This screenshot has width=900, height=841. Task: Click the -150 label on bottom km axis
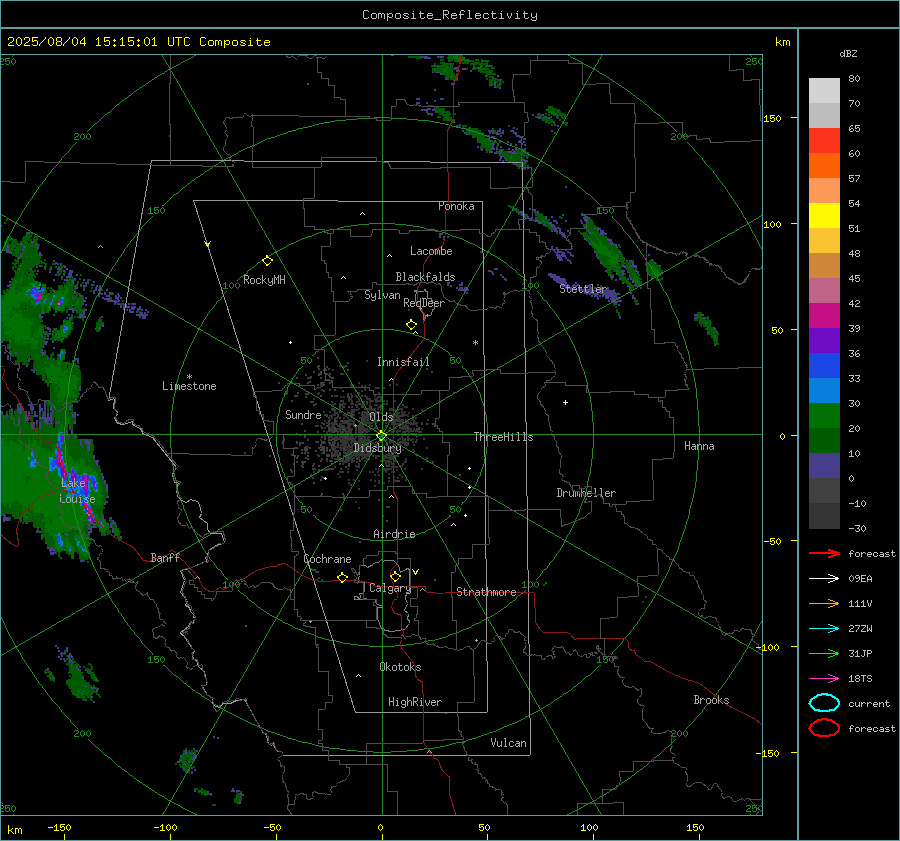59,827
